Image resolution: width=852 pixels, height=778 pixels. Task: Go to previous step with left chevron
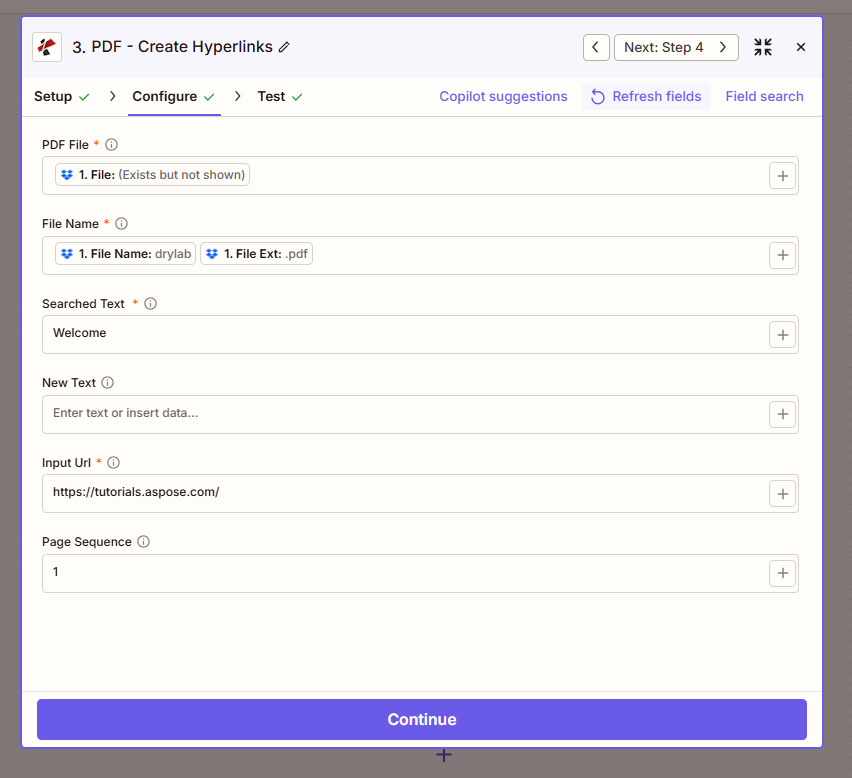point(596,47)
